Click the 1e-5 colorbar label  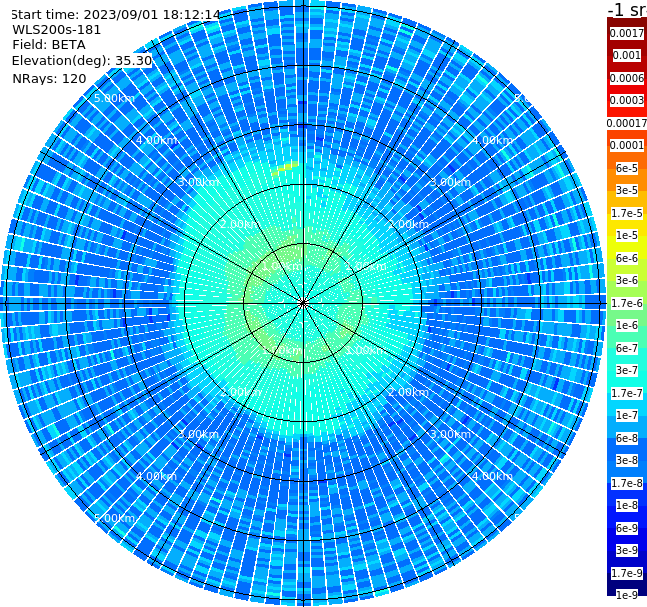[x=627, y=235]
